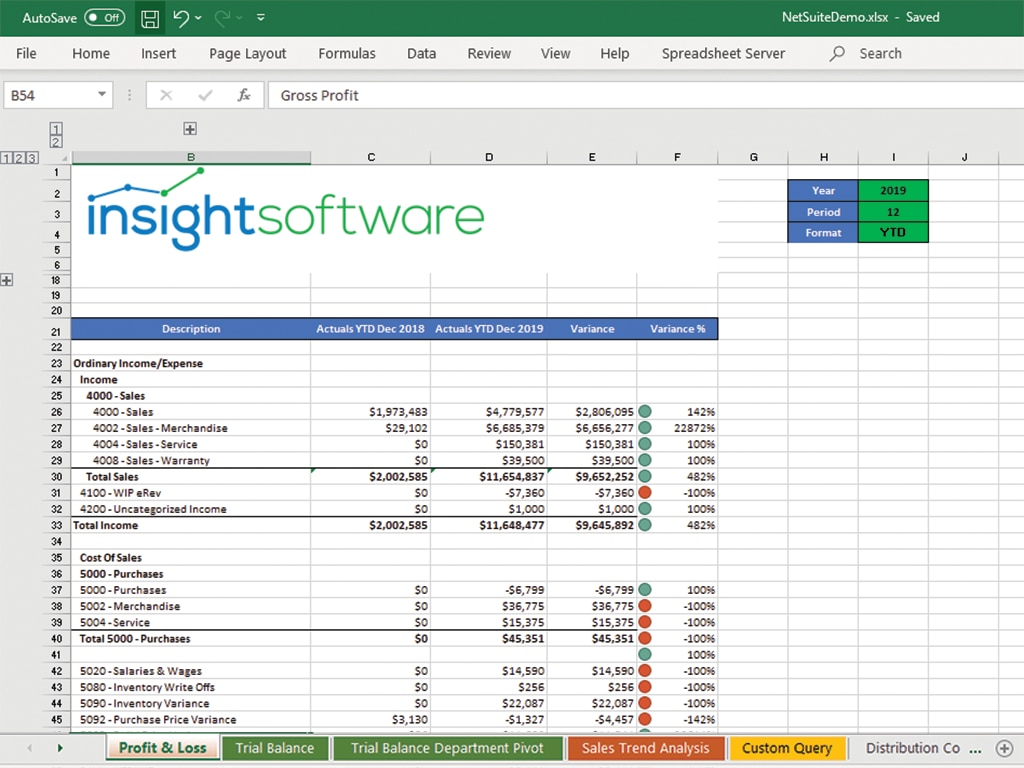Toggle the AutoSave switch
The height and width of the screenshot is (768, 1024).
coord(104,18)
